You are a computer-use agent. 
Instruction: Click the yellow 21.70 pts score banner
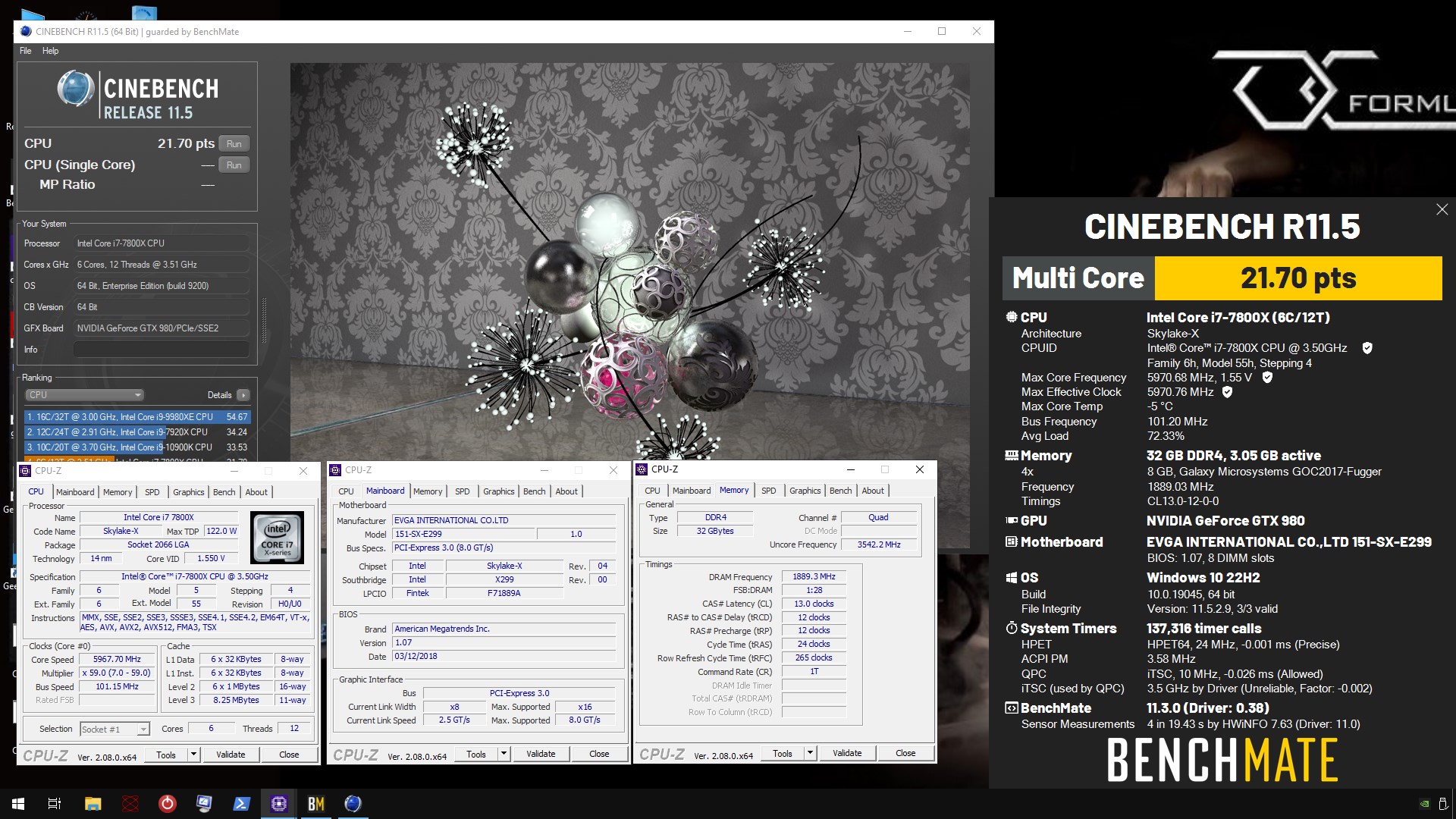(1298, 278)
